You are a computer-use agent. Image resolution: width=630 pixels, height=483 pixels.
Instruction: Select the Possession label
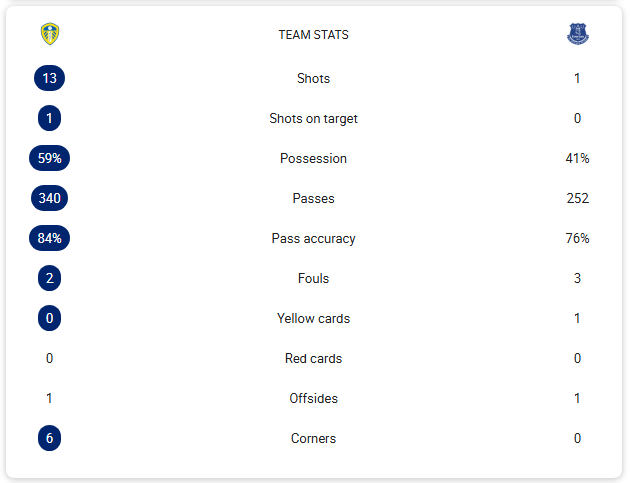313,158
